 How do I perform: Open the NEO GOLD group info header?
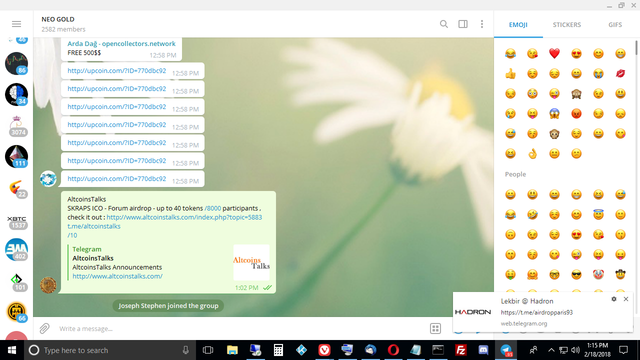pyautogui.click(x=63, y=24)
